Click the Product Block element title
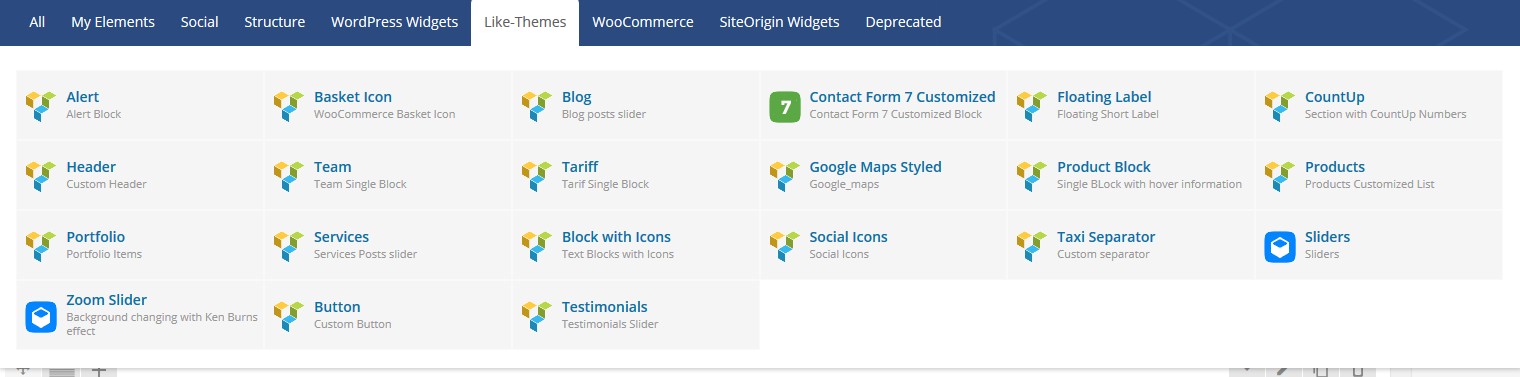 1104,167
